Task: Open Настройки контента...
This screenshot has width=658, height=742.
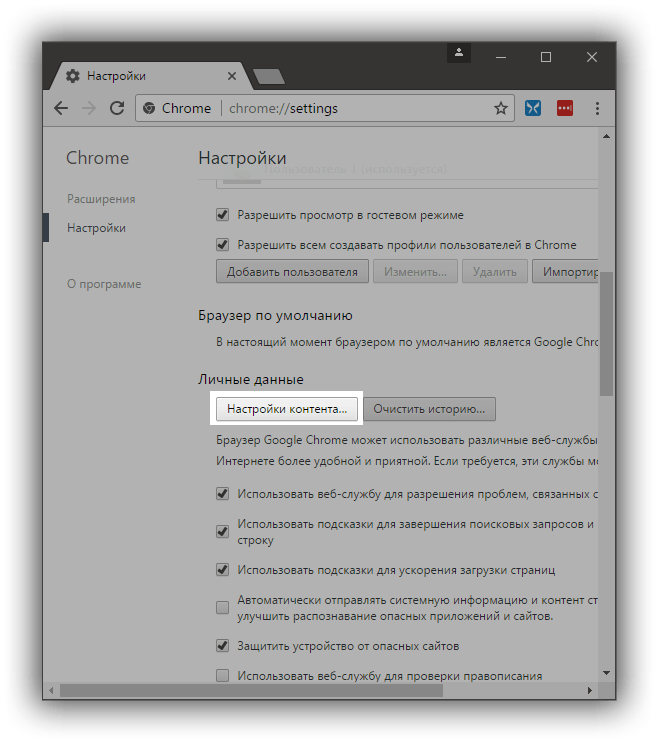Action: (x=286, y=409)
